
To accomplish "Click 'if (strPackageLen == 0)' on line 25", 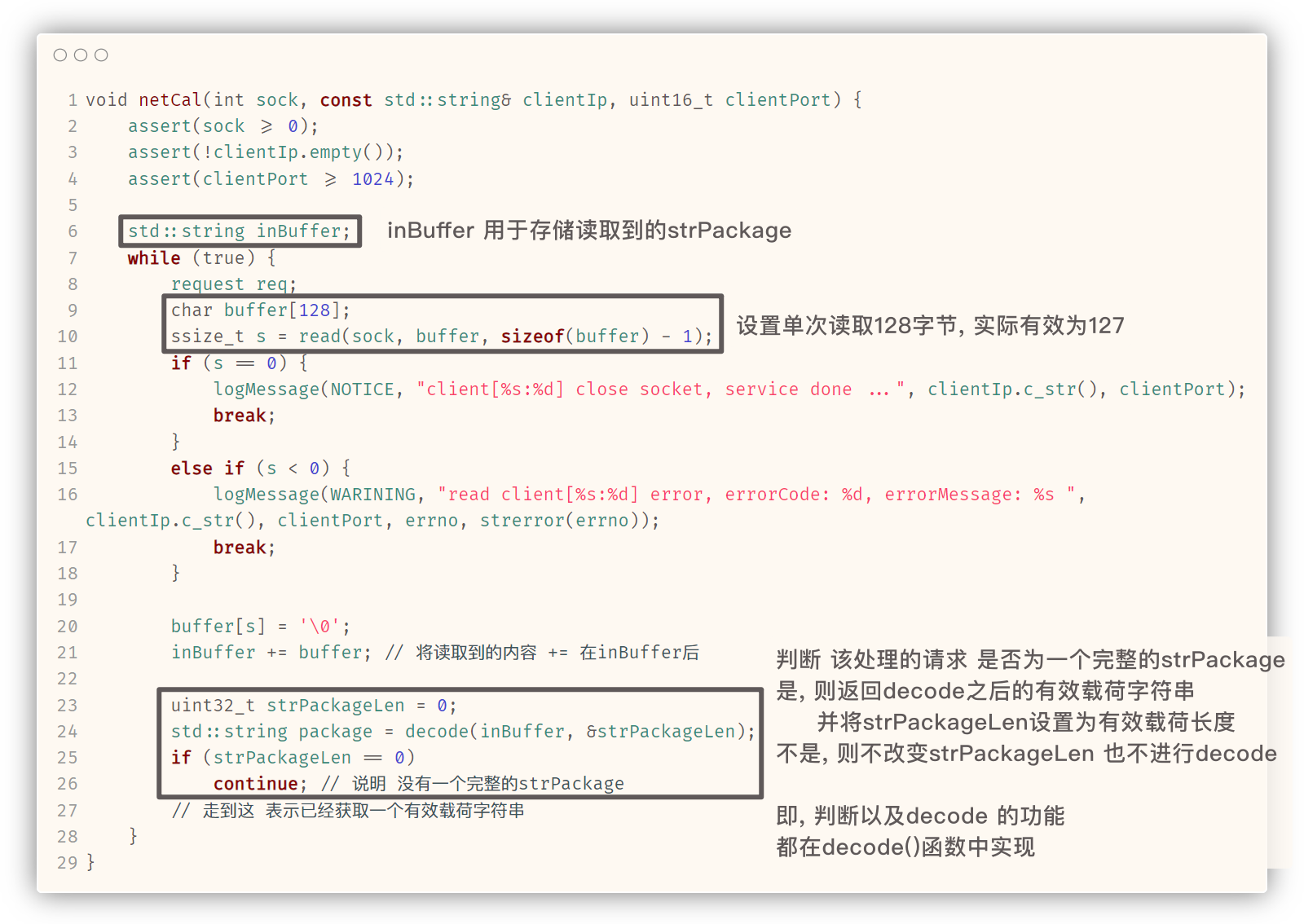I will click(293, 758).
